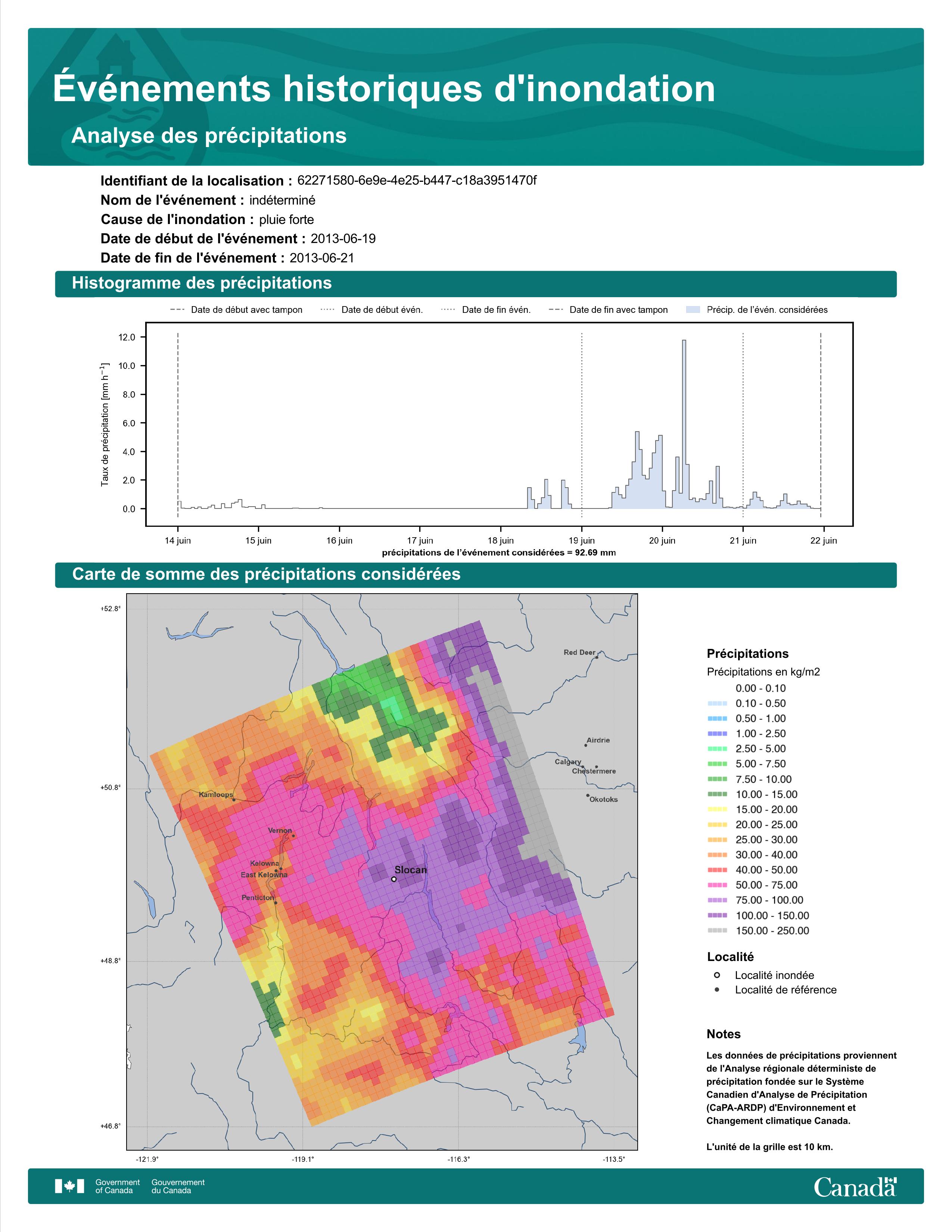Click the location identifier value 62271580-6e9e

[417, 181]
